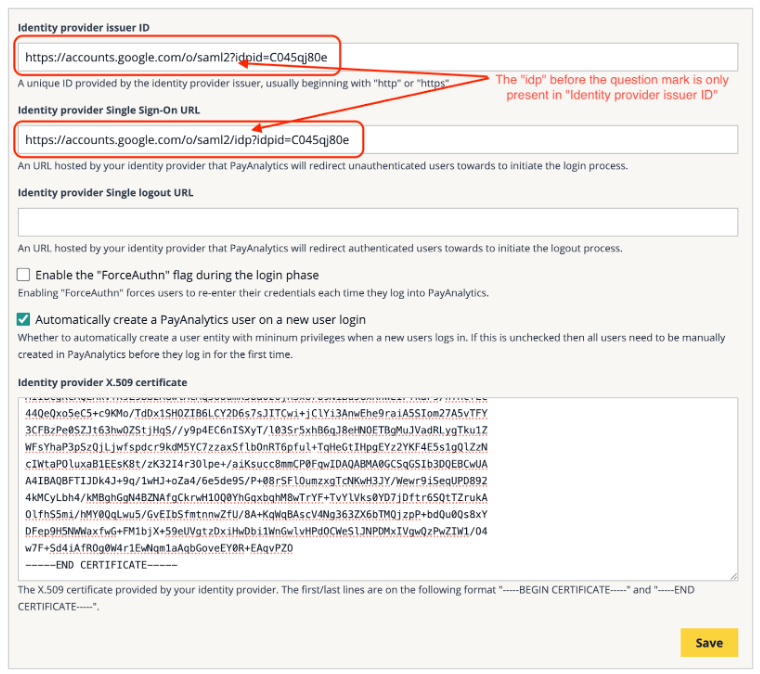The width and height of the screenshot is (760, 674).
Task: Click the "Automatically create a PayAnalytics user" label text
Action: 200,320
